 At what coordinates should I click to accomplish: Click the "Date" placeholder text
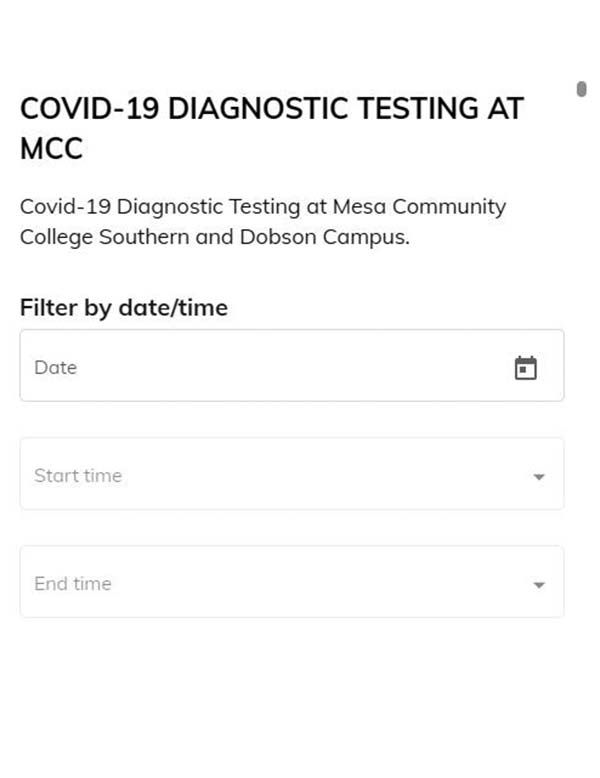coord(56,367)
